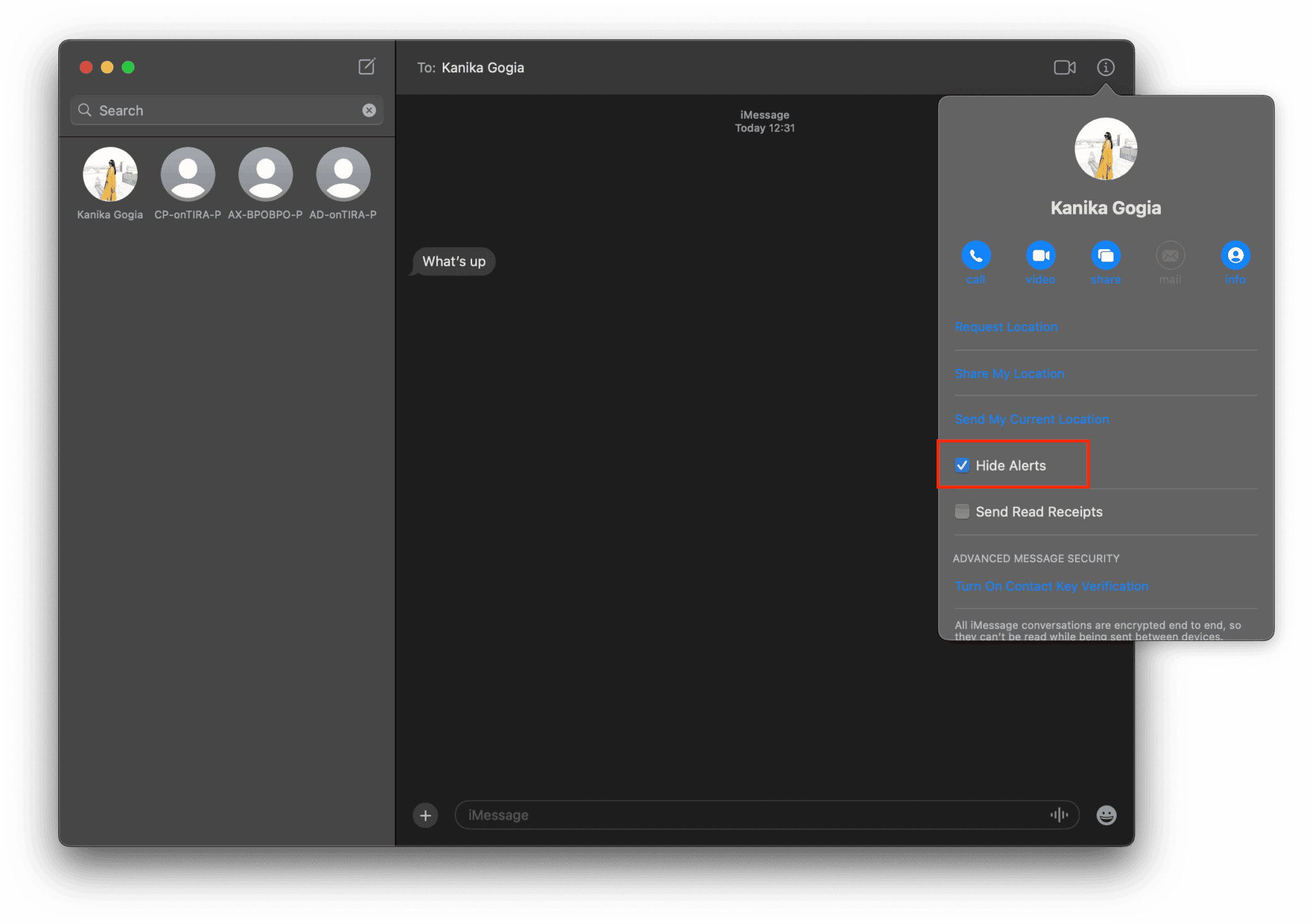Enable Send Read Receipts
This screenshot has height=924, width=1312.
[x=962, y=511]
